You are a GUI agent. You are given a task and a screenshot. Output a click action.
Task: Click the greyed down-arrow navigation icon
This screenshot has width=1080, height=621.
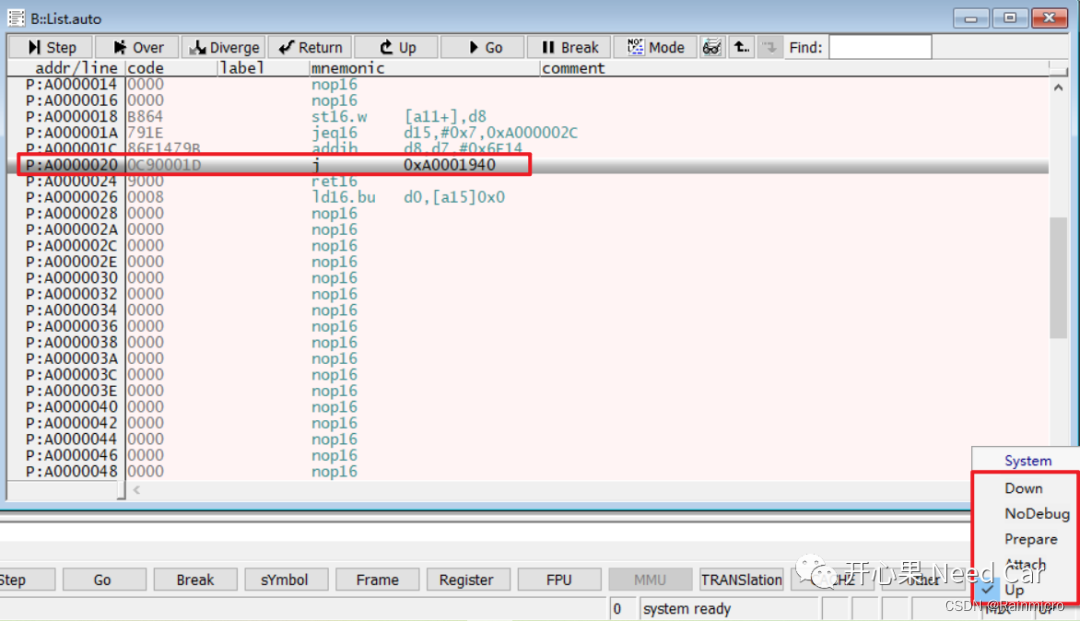[769, 47]
